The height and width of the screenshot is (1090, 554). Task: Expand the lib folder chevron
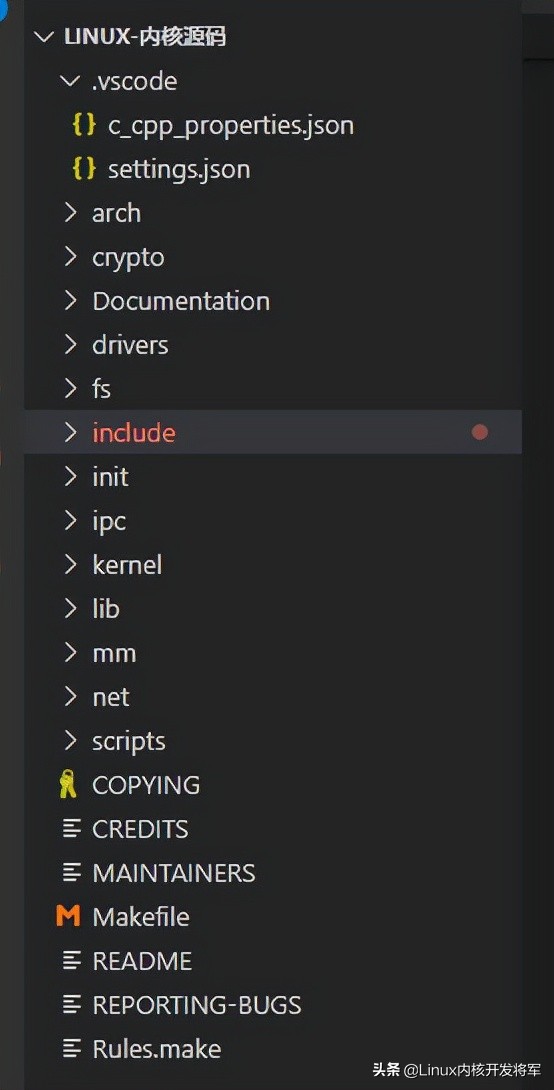70,609
